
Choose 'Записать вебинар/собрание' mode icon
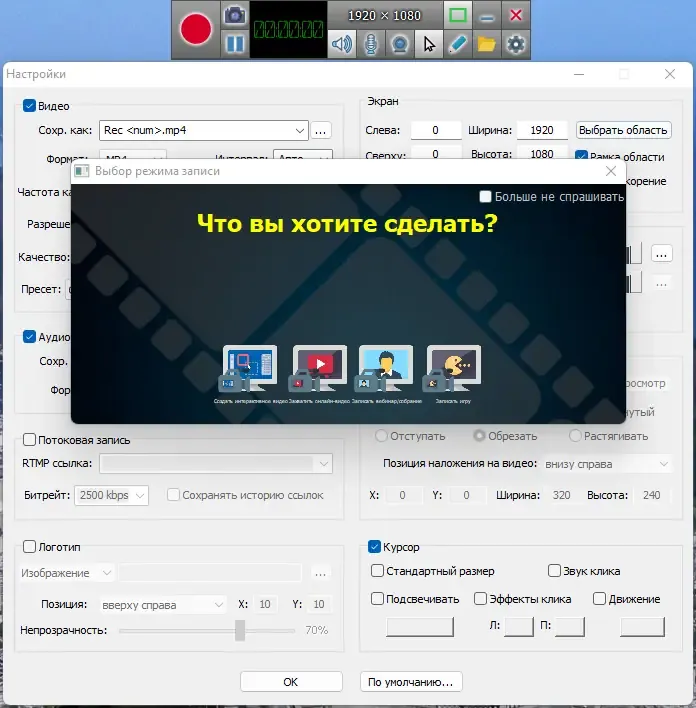[385, 368]
